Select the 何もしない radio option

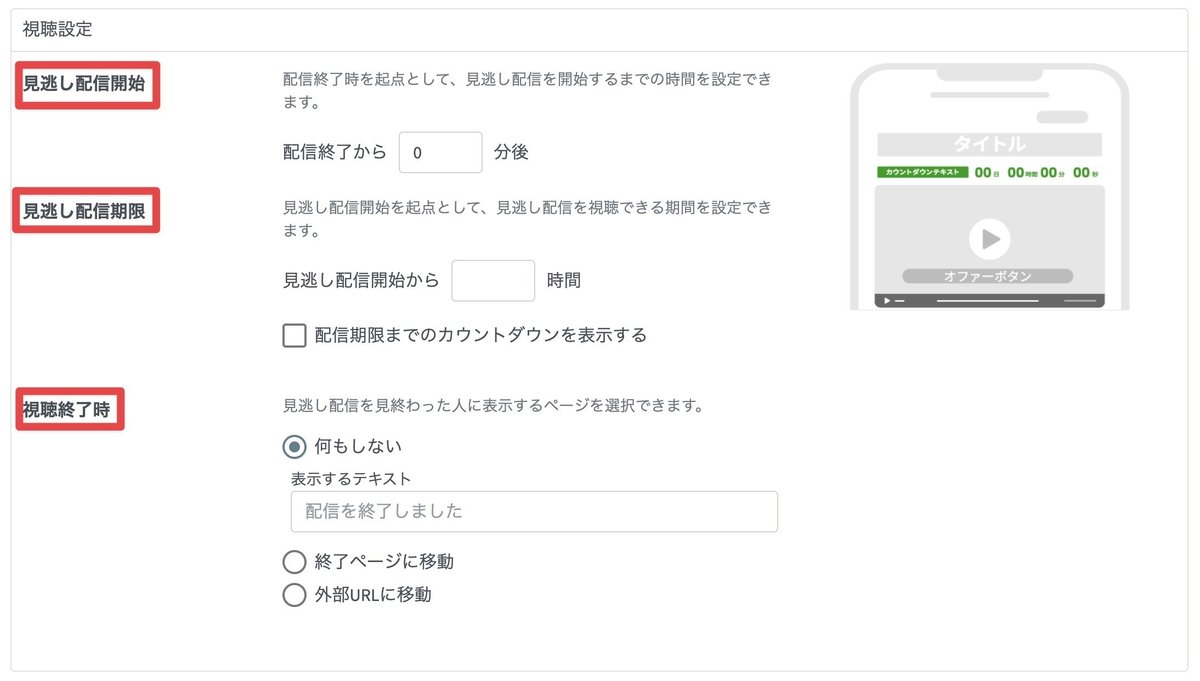[294, 446]
